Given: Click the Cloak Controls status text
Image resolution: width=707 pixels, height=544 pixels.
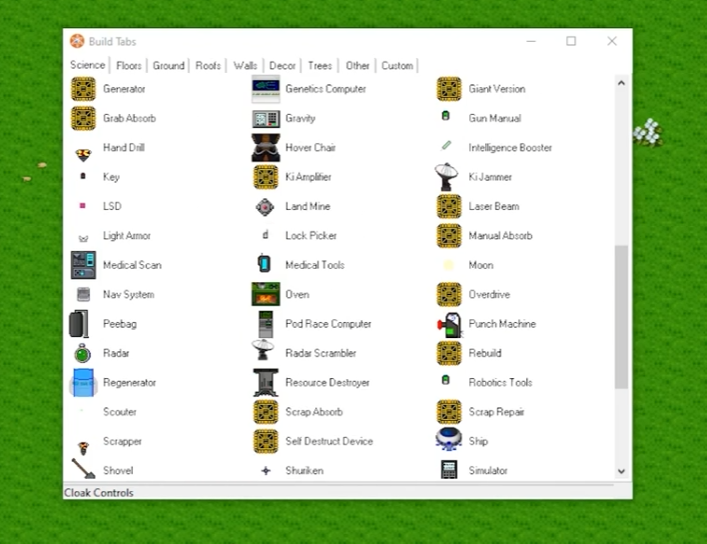Looking at the screenshot, I should coord(99,493).
